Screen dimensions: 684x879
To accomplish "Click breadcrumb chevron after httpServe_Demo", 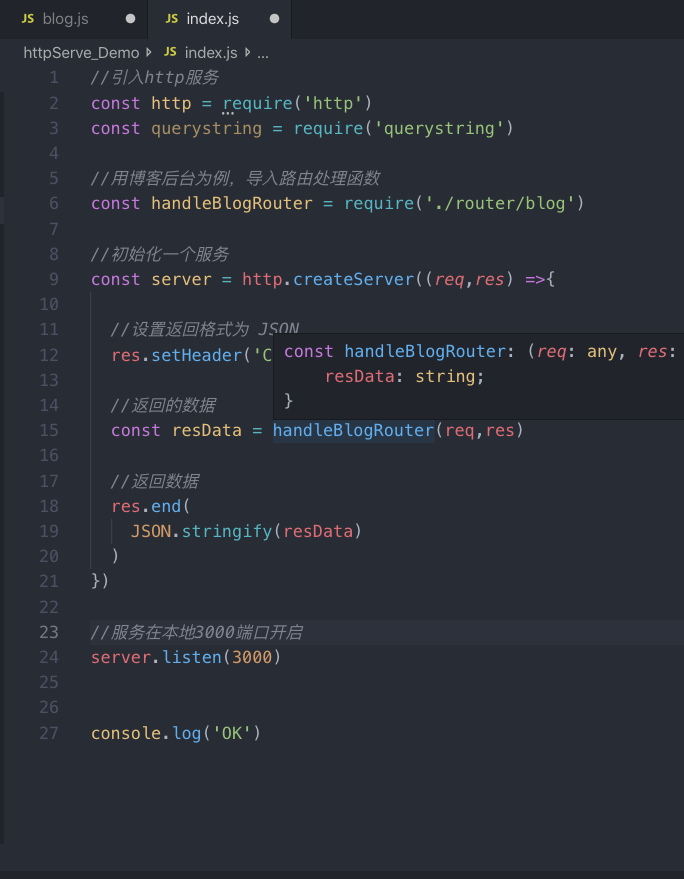I will pos(149,53).
